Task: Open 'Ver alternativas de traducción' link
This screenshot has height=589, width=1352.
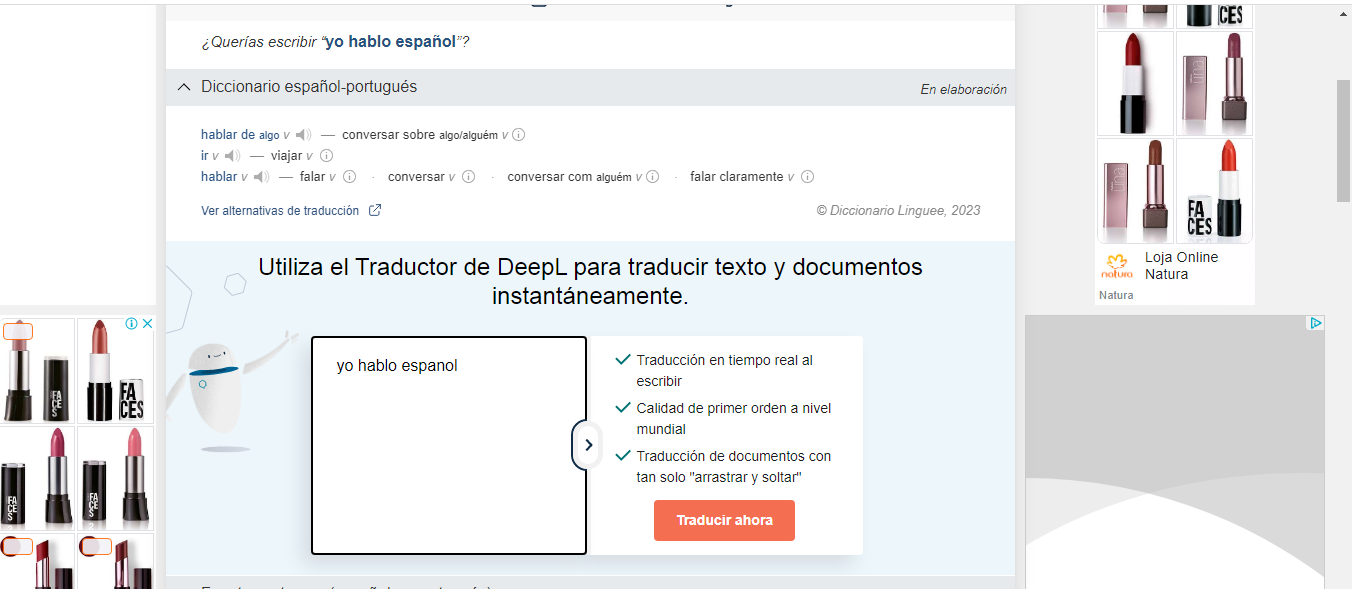Action: tap(280, 210)
